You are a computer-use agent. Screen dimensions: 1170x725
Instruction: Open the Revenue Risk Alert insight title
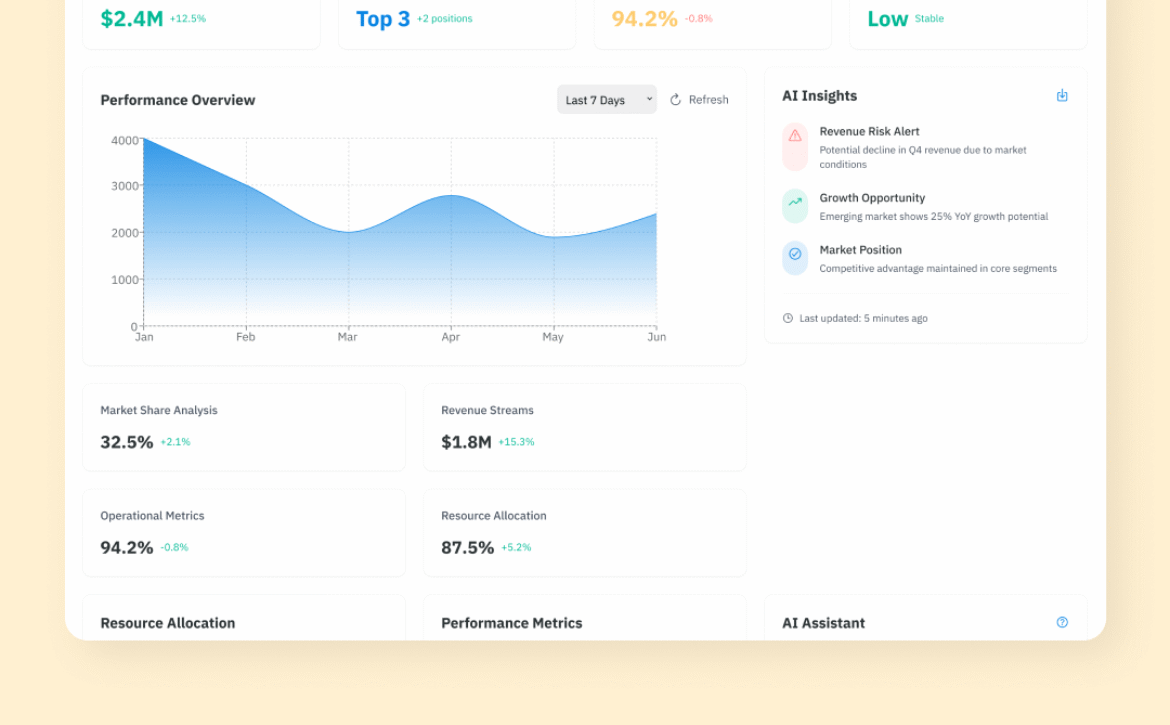click(869, 131)
